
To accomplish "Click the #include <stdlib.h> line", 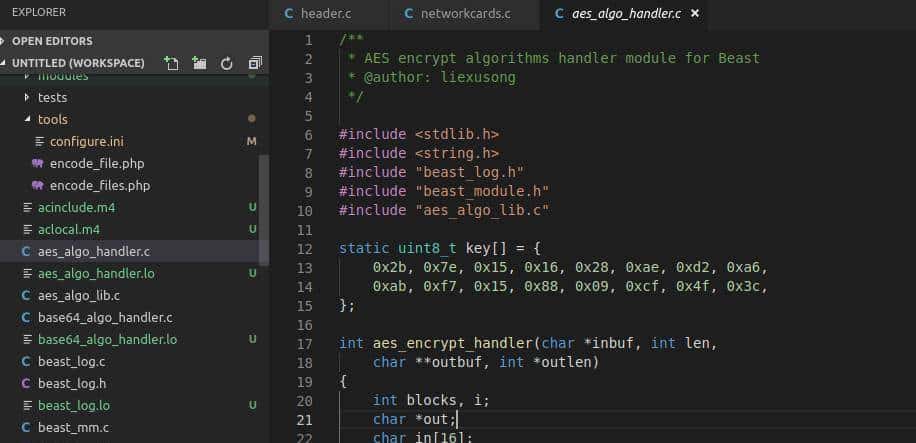I will pos(419,134).
